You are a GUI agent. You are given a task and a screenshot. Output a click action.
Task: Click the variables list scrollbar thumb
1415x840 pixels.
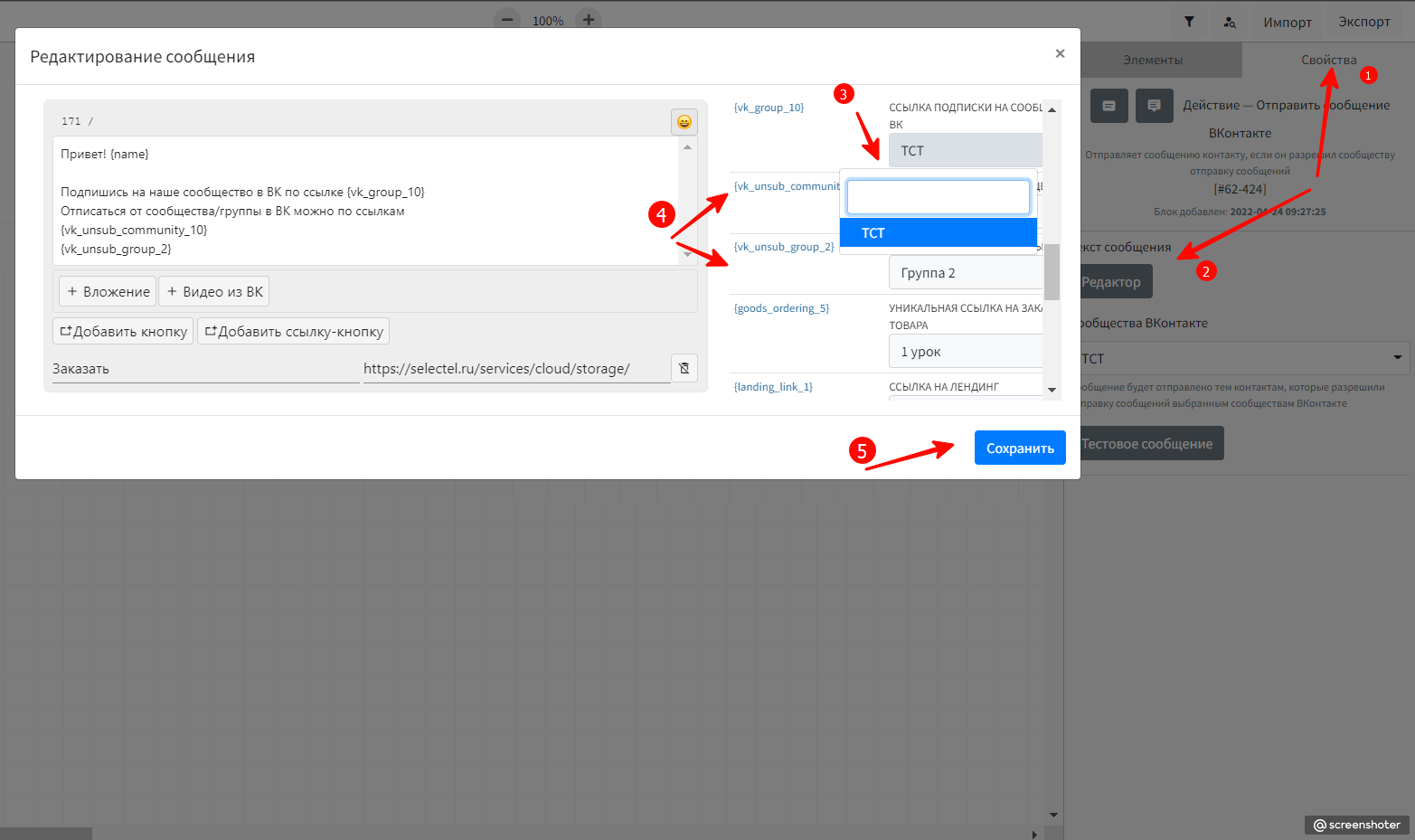click(x=1052, y=271)
